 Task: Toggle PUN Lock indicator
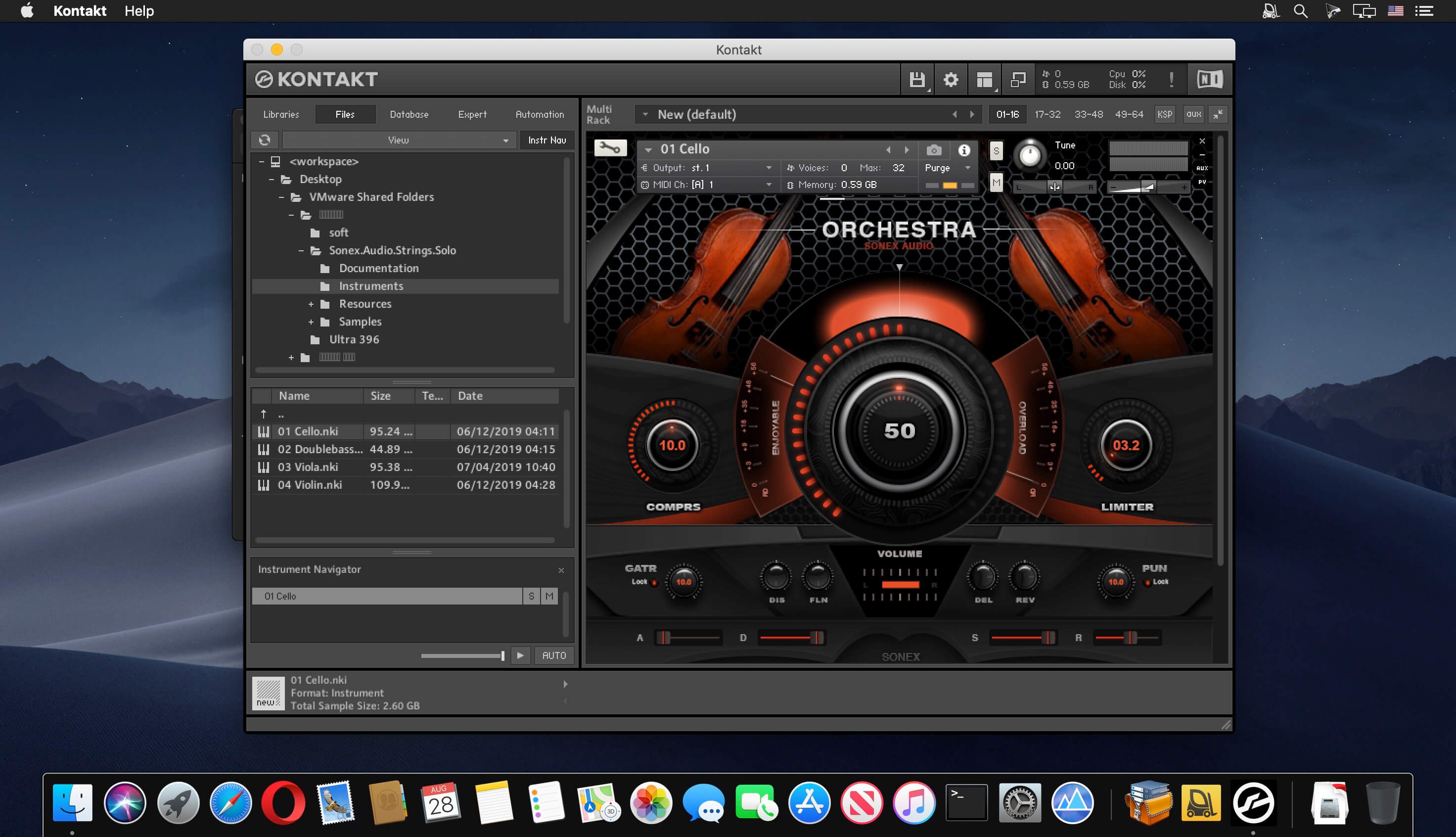1147,582
